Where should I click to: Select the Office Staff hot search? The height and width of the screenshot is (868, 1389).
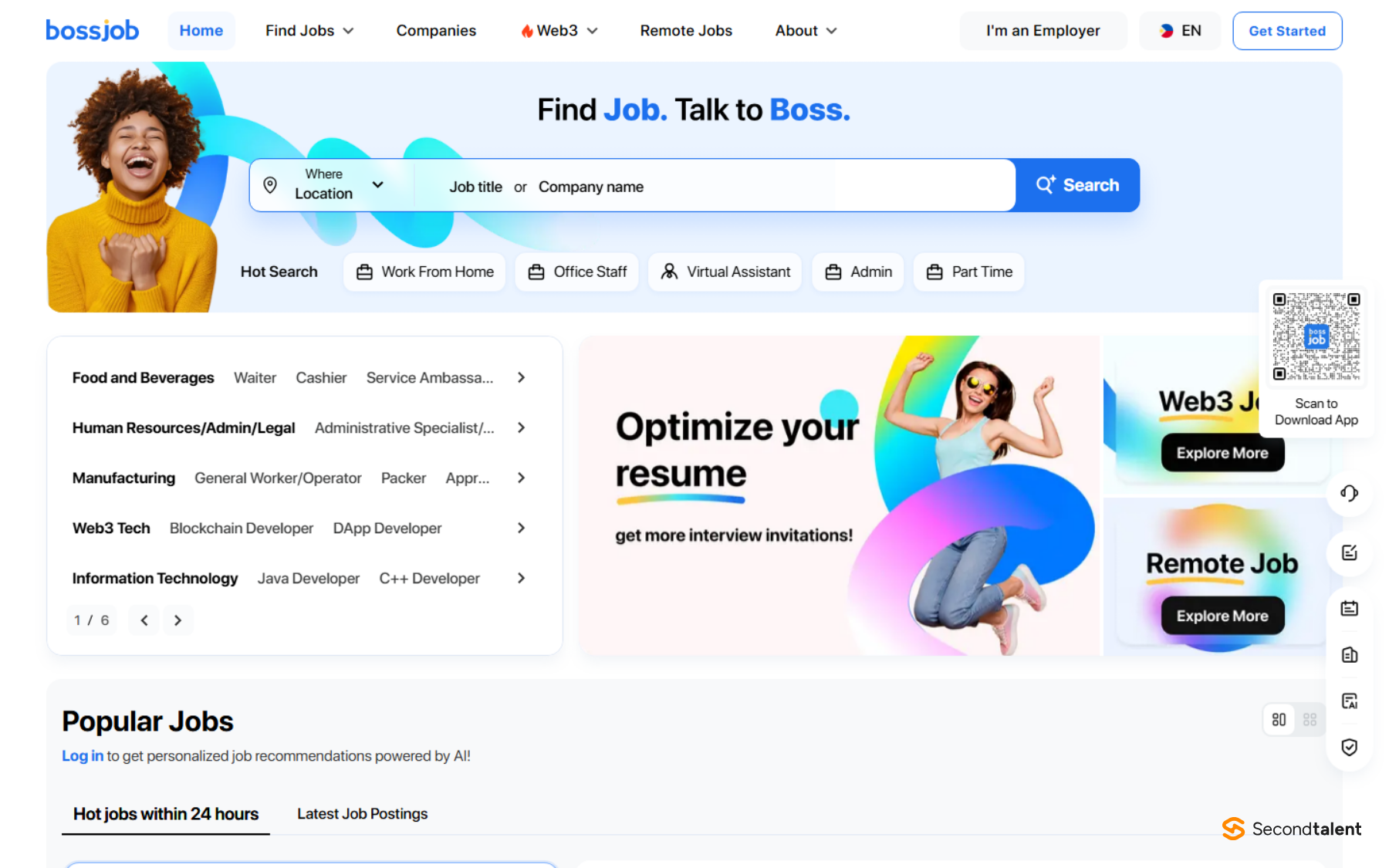click(x=577, y=272)
